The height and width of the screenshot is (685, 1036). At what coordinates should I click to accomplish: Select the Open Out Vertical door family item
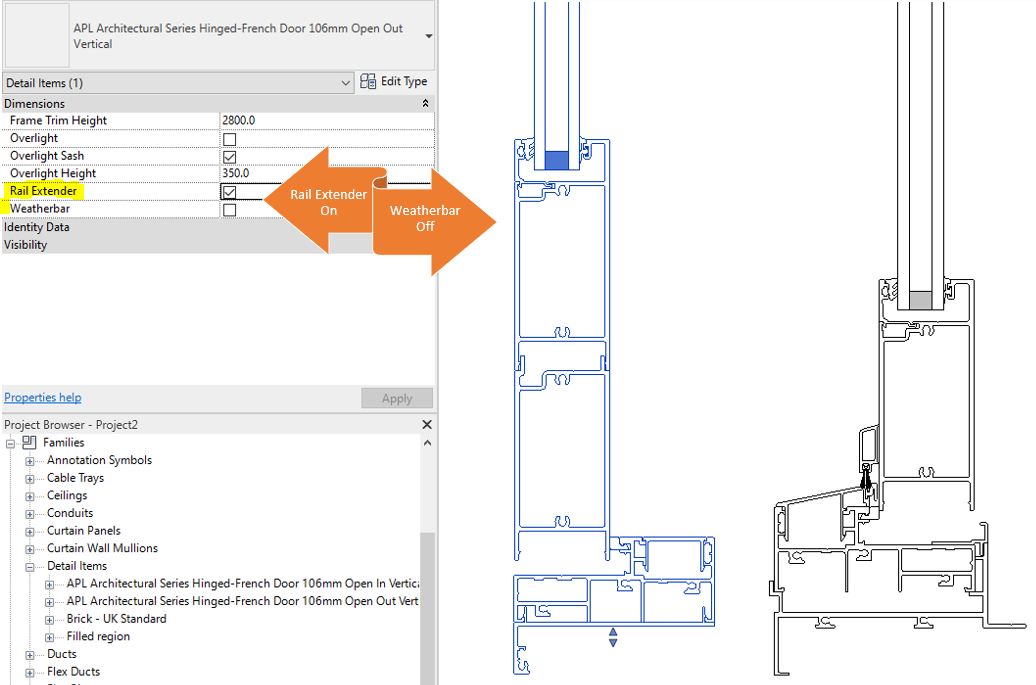pos(242,601)
